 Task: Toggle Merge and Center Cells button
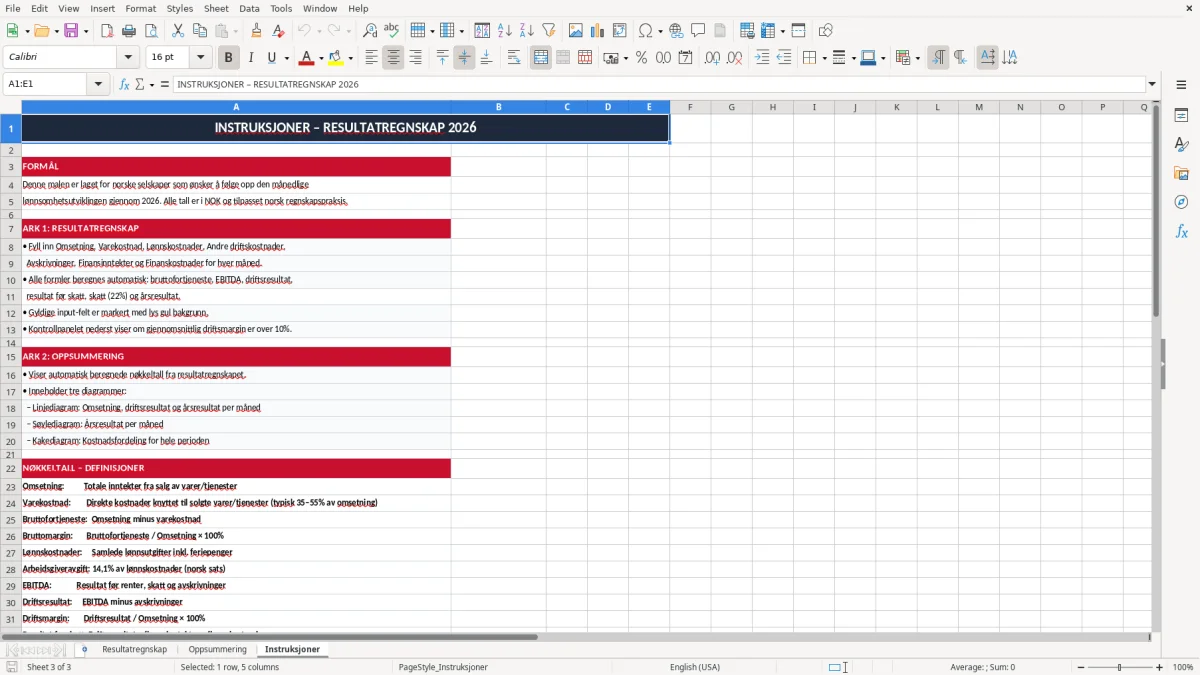point(541,58)
